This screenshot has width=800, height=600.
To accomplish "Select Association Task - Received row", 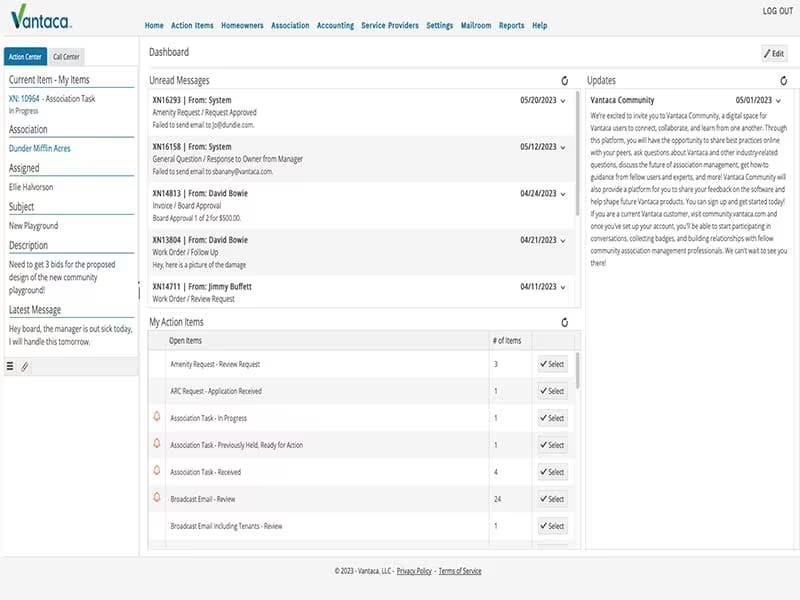I will (552, 472).
